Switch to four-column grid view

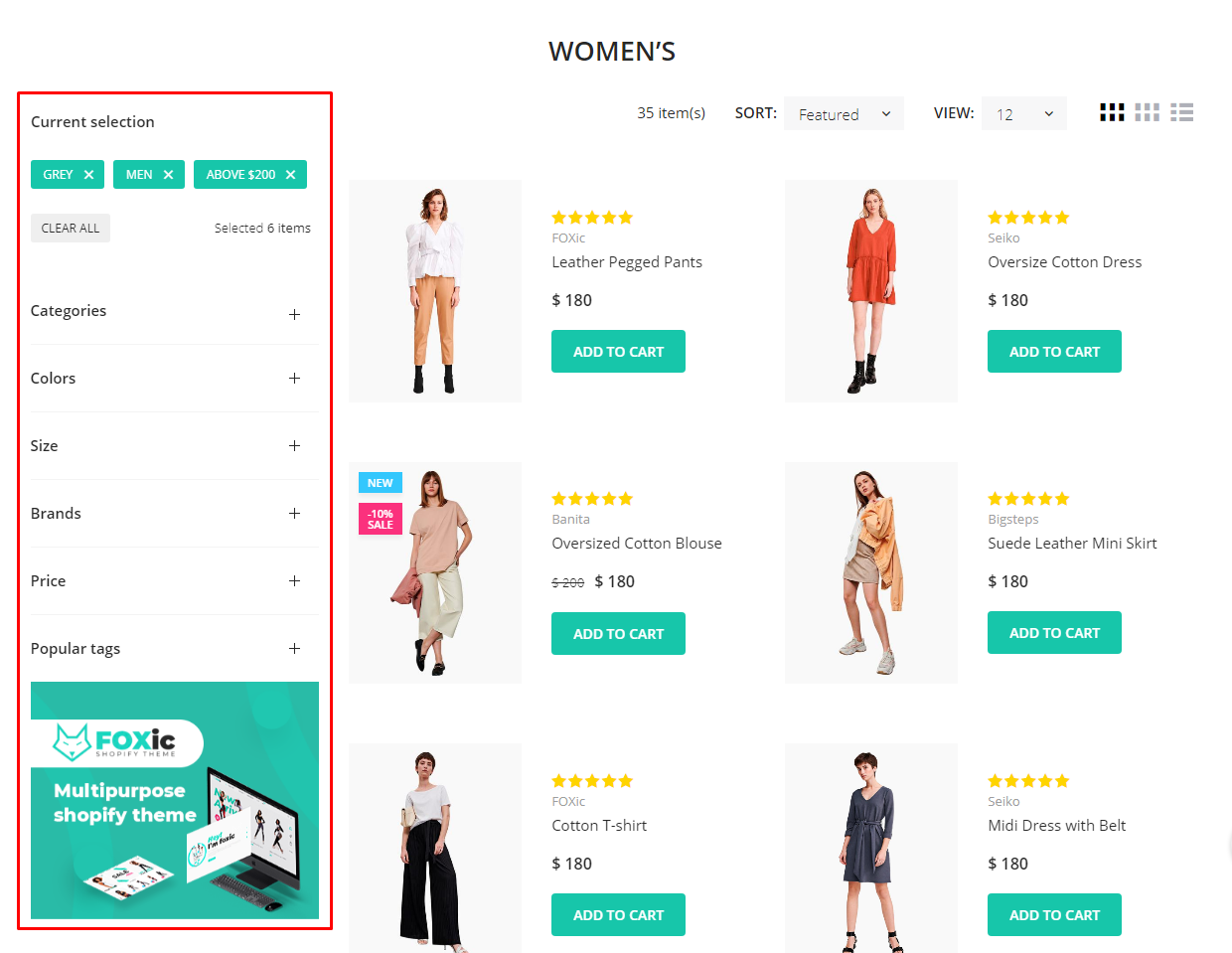[x=1112, y=113]
